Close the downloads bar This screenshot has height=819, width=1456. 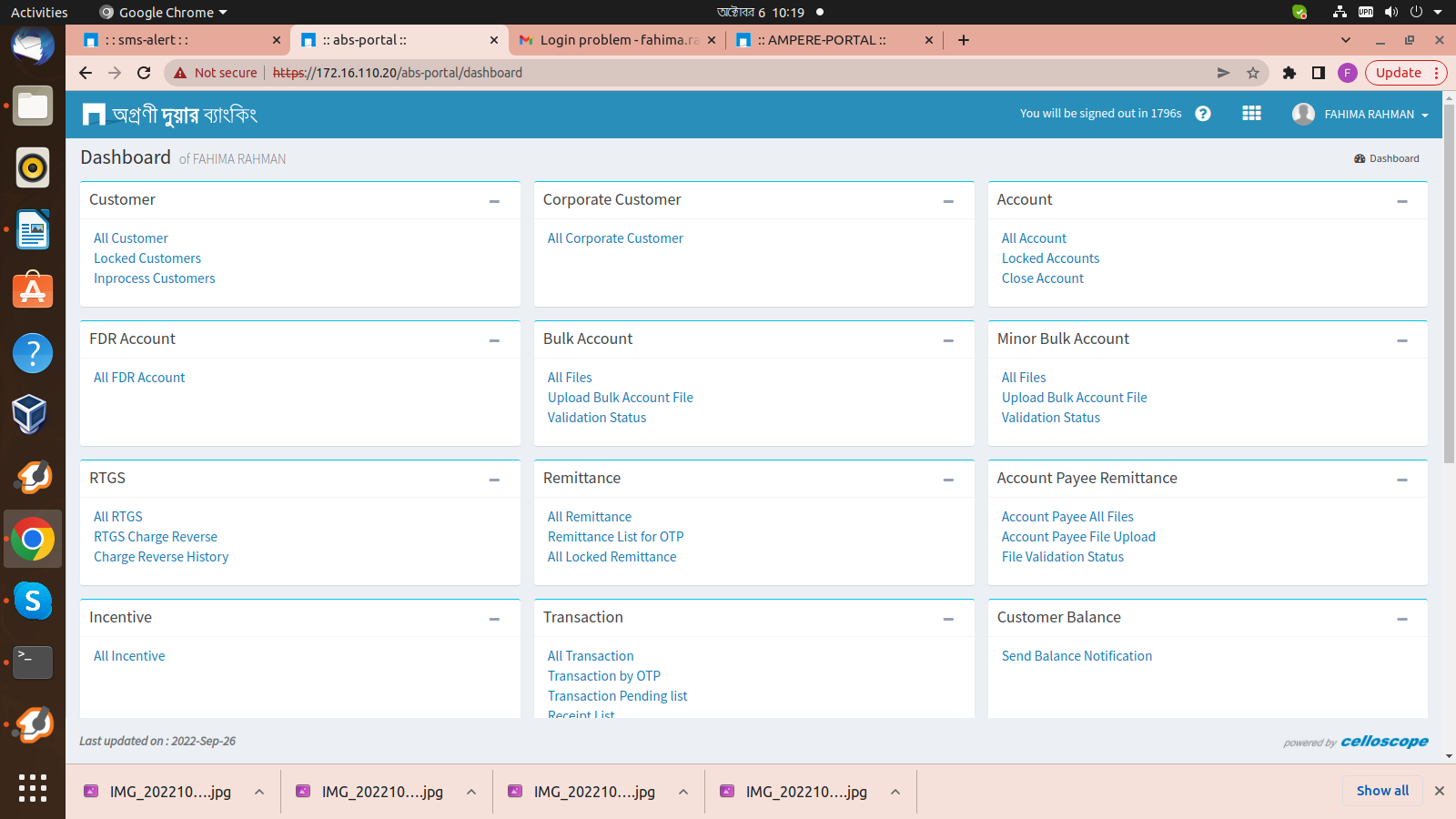tap(1440, 791)
